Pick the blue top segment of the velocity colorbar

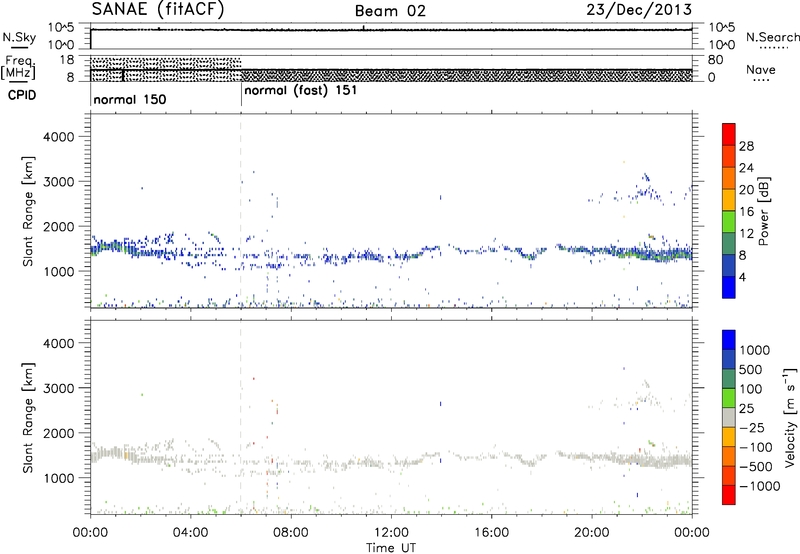tap(729, 340)
